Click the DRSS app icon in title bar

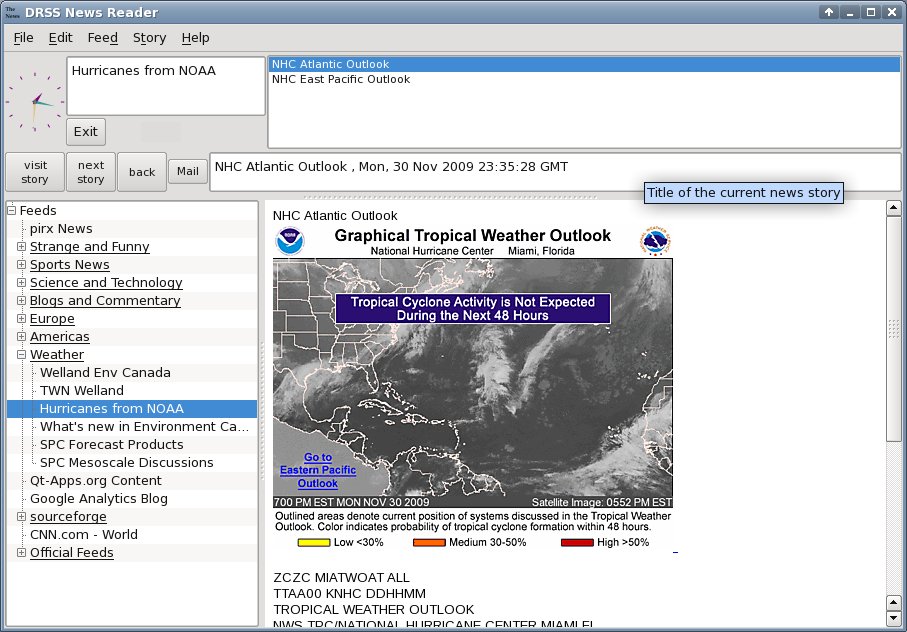(12, 12)
